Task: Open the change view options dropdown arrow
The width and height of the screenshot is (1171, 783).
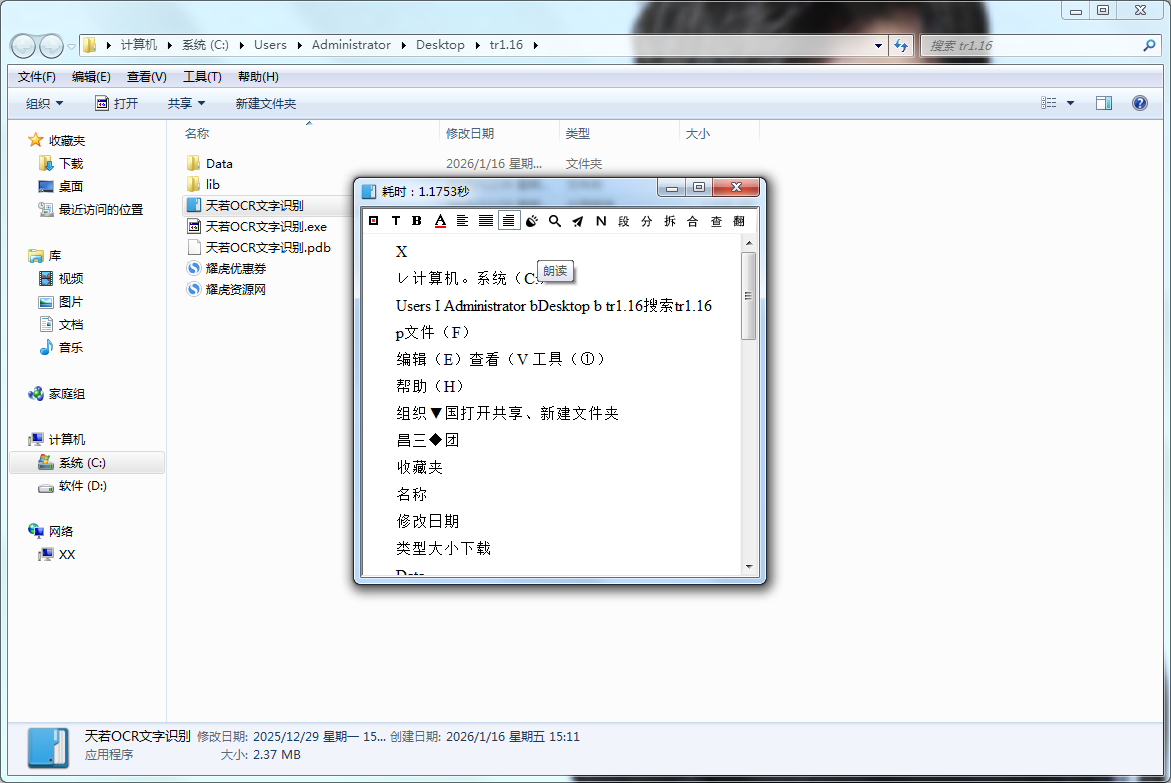Action: click(x=1071, y=103)
